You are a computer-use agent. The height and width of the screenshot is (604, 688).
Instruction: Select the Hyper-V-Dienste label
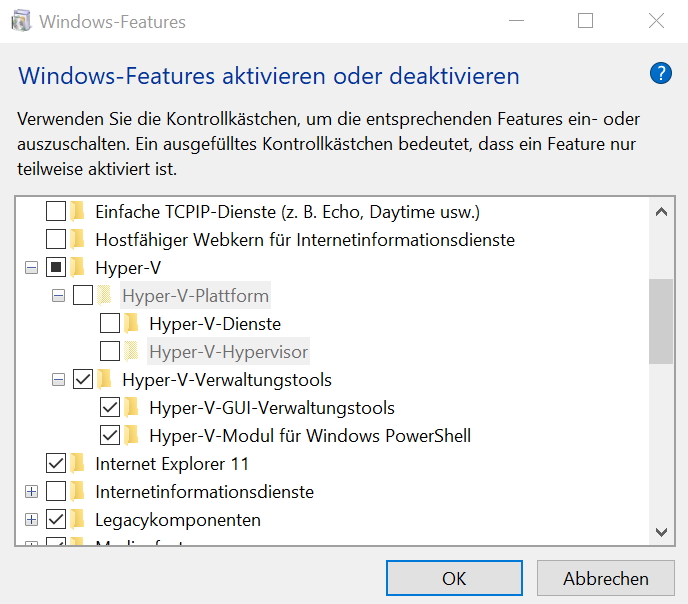pyautogui.click(x=215, y=324)
